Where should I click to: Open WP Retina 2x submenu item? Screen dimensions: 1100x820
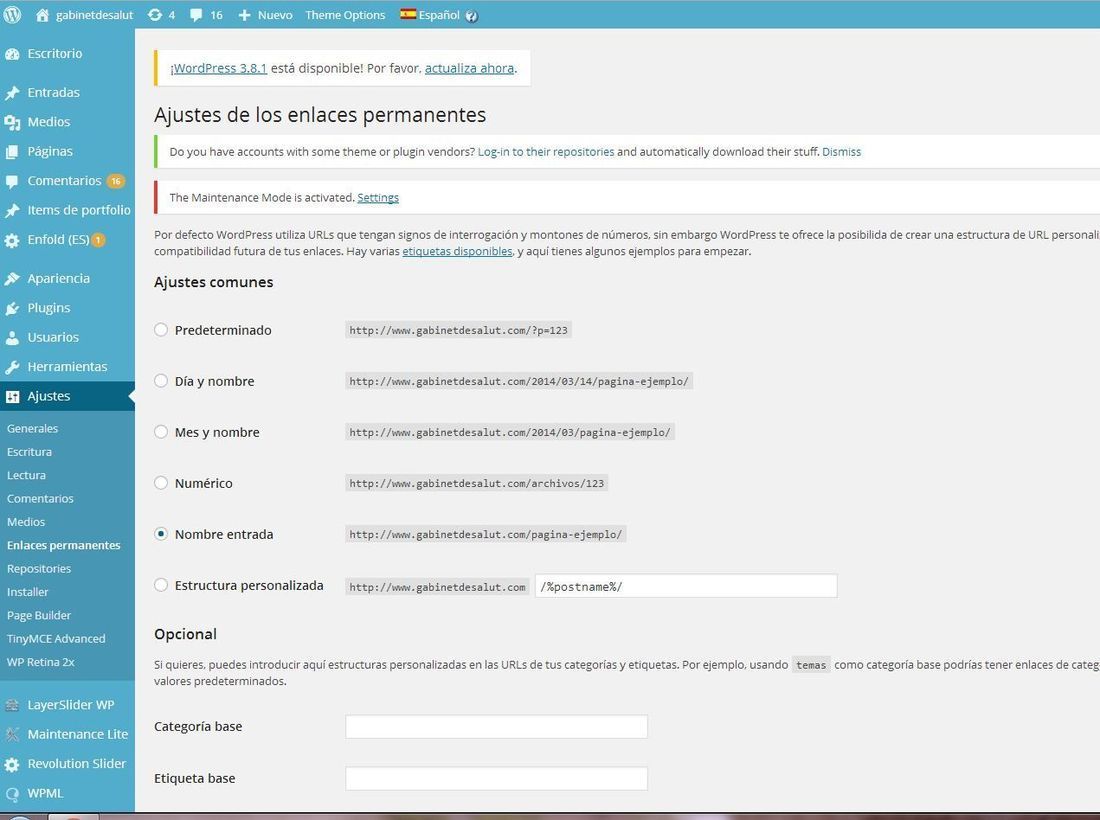point(41,662)
